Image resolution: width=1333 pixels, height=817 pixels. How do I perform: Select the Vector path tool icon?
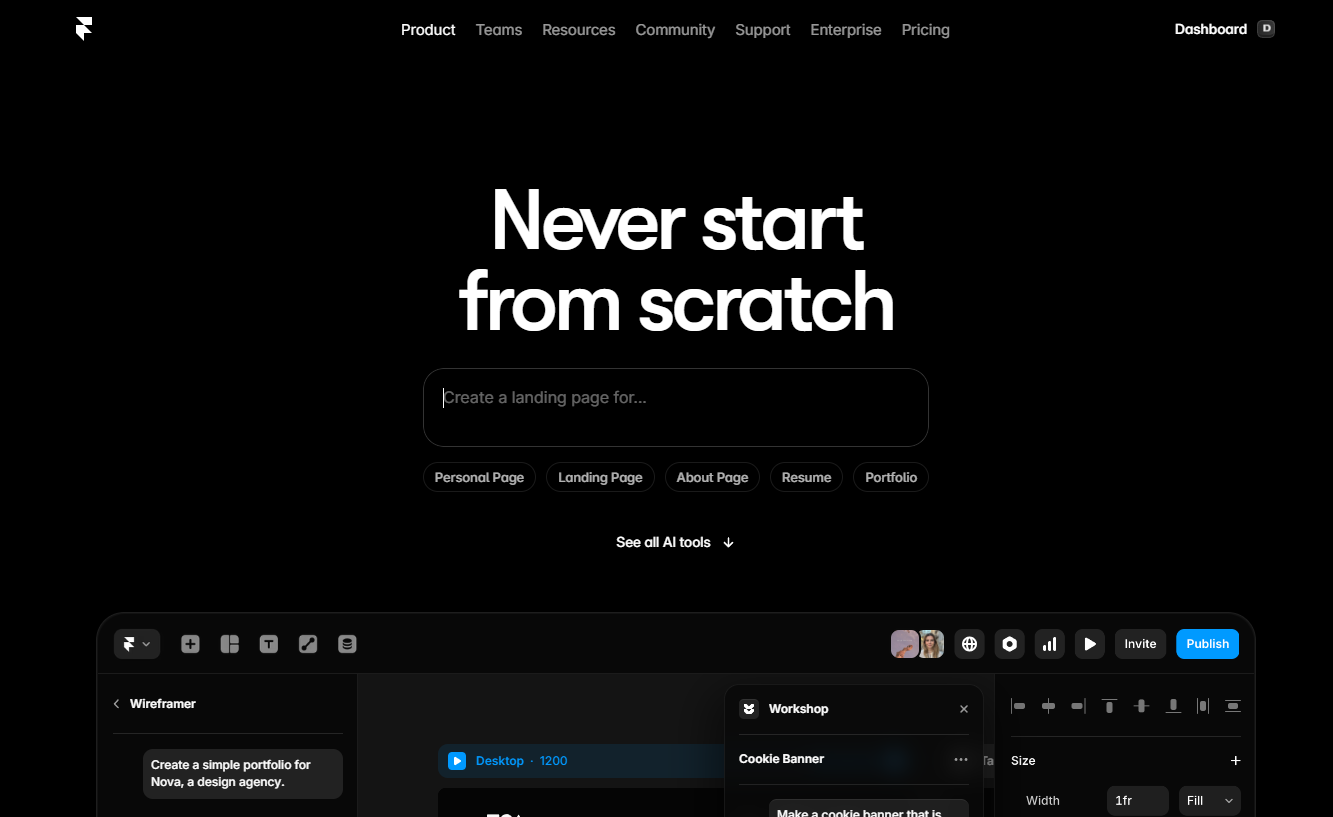click(308, 644)
